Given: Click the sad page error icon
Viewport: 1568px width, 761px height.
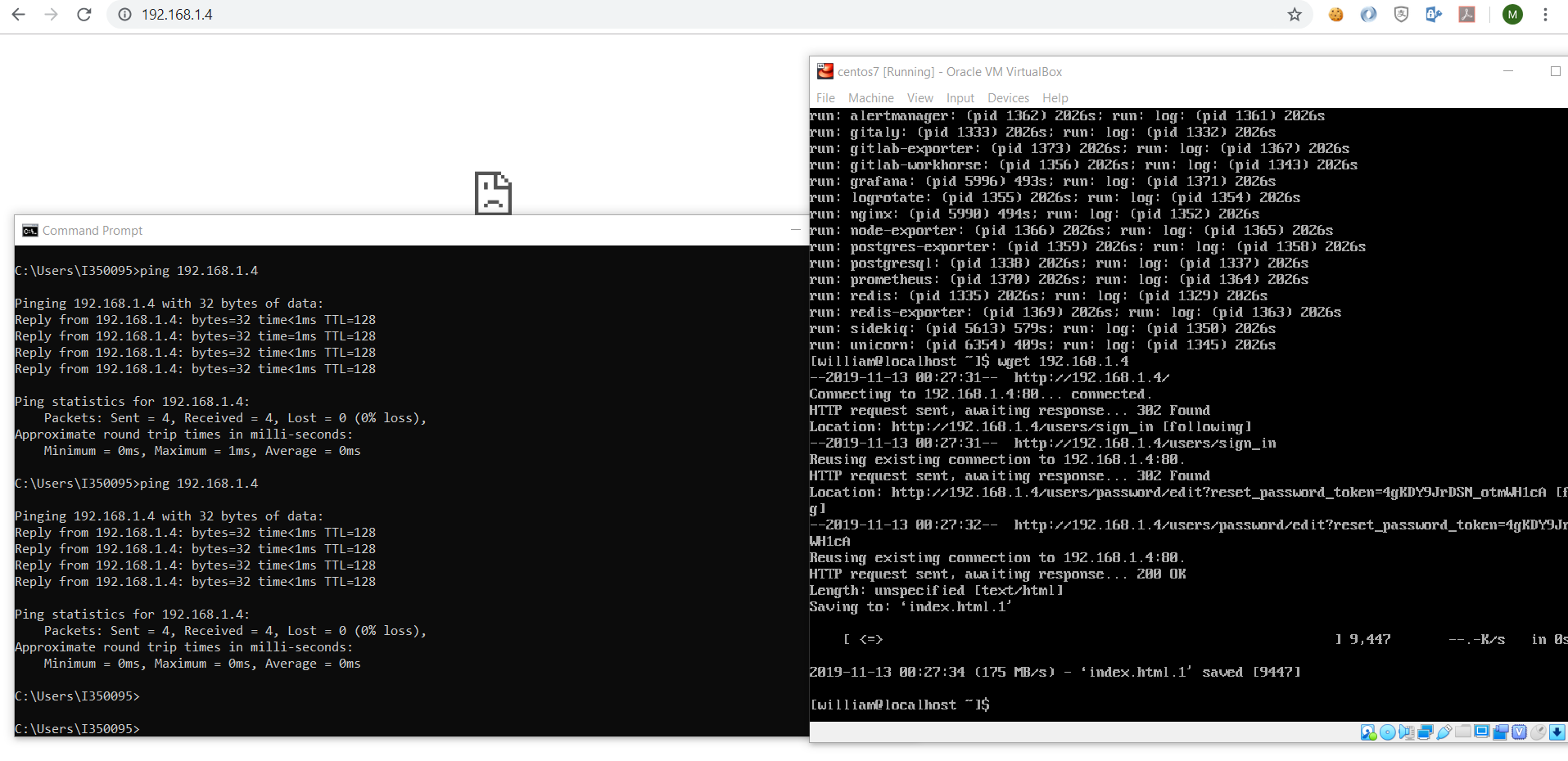Looking at the screenshot, I should pos(493,193).
